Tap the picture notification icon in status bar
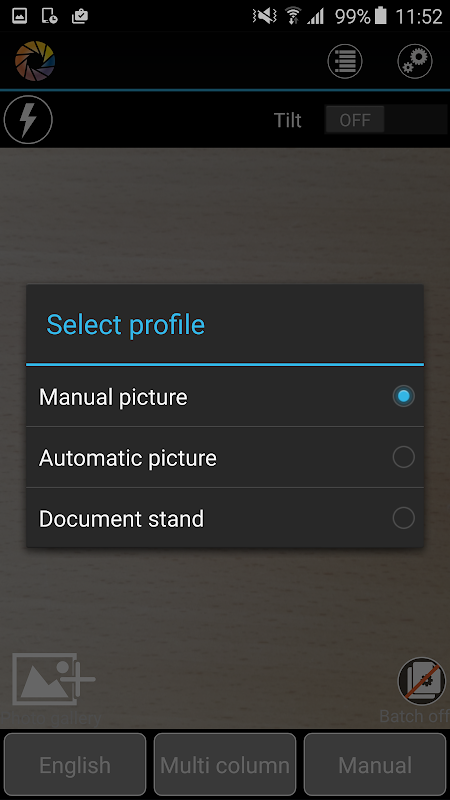This screenshot has height=800, width=450. tap(19, 16)
